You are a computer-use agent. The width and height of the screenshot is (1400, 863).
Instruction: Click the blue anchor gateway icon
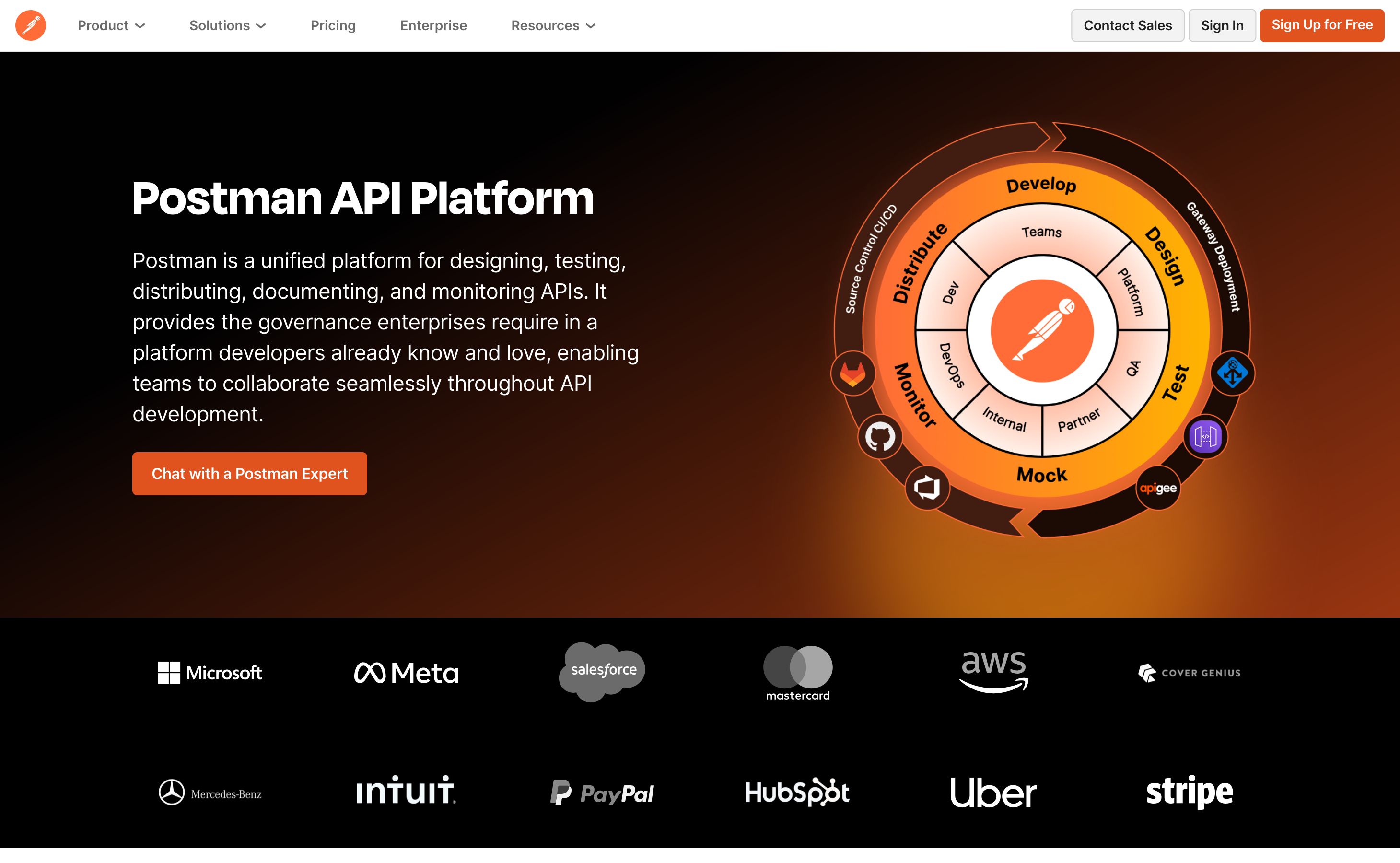[1233, 374]
